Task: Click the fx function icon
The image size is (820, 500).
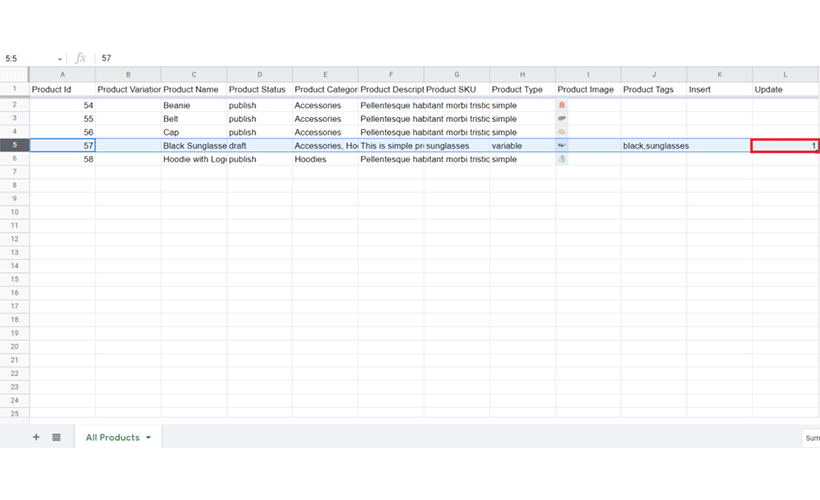Action: coord(81,58)
